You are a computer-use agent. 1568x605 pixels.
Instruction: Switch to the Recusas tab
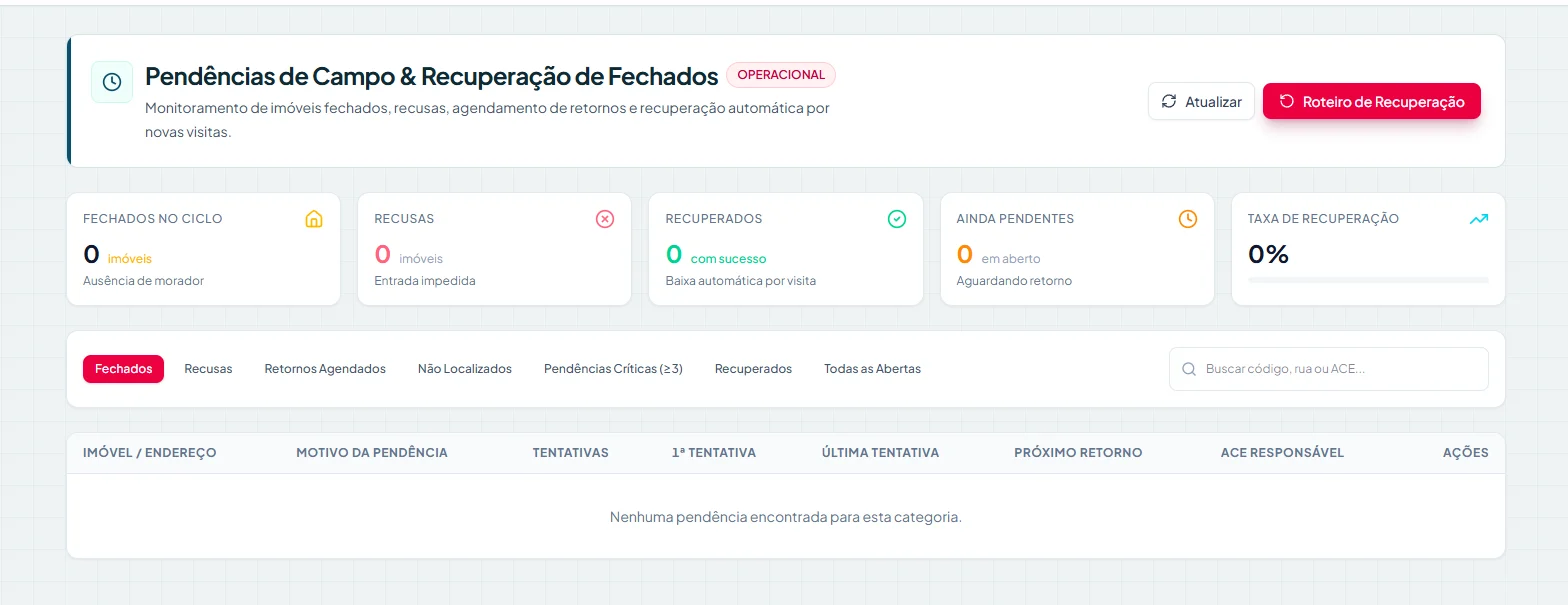[x=208, y=369]
